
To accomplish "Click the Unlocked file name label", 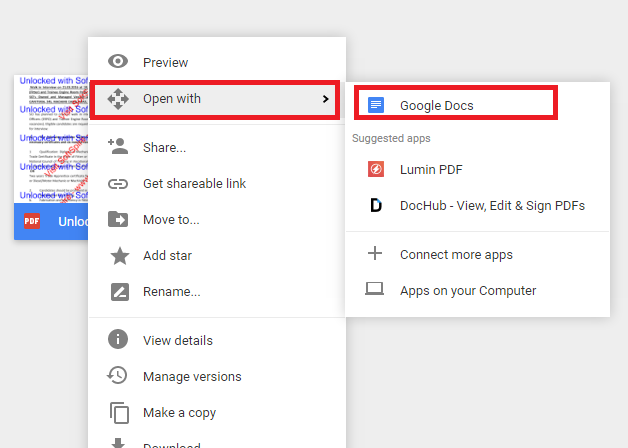I will [x=73, y=221].
